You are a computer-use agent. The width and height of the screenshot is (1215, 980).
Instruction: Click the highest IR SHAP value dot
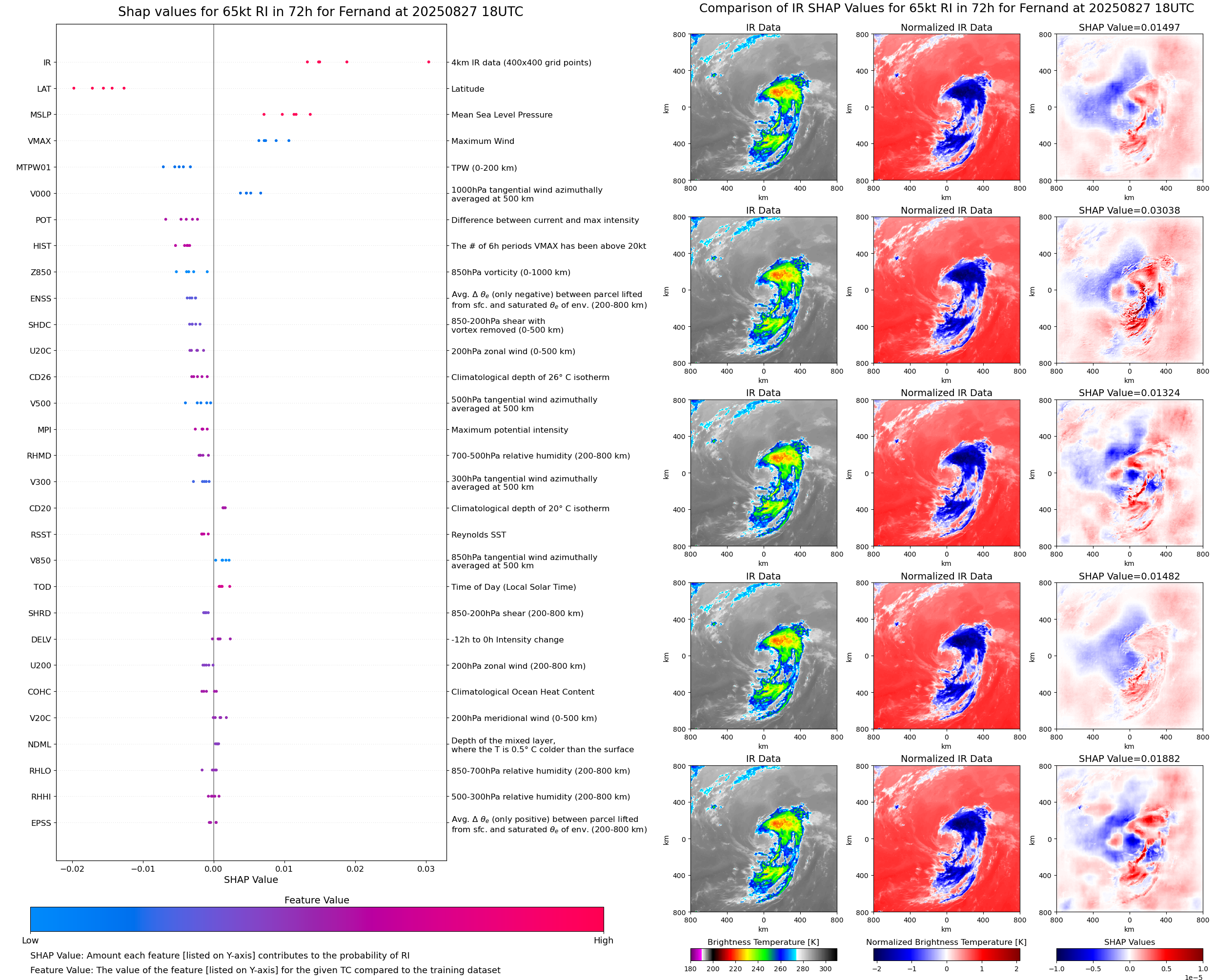[428, 62]
